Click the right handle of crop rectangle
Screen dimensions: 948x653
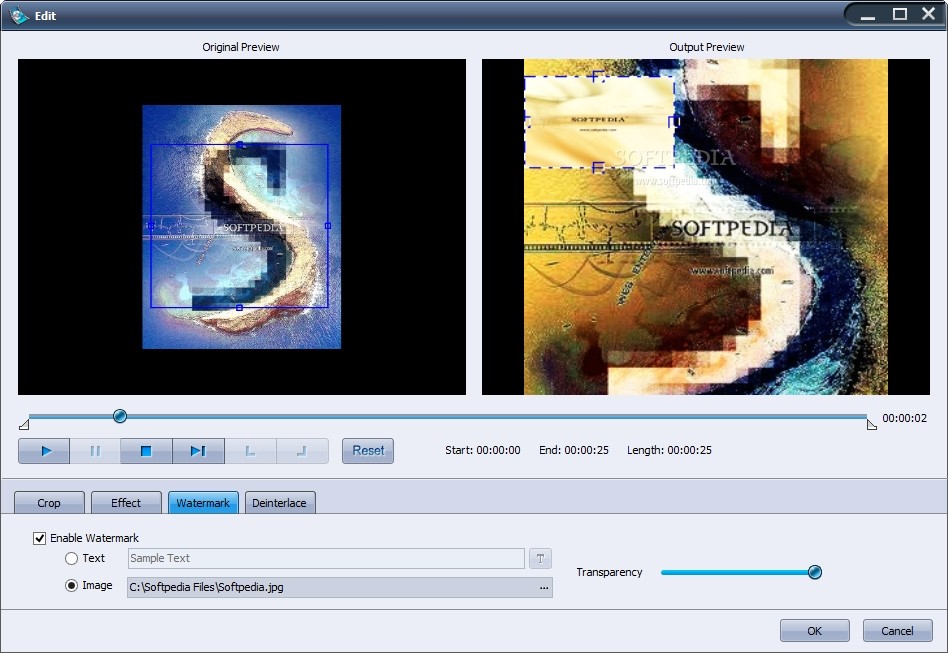click(328, 226)
